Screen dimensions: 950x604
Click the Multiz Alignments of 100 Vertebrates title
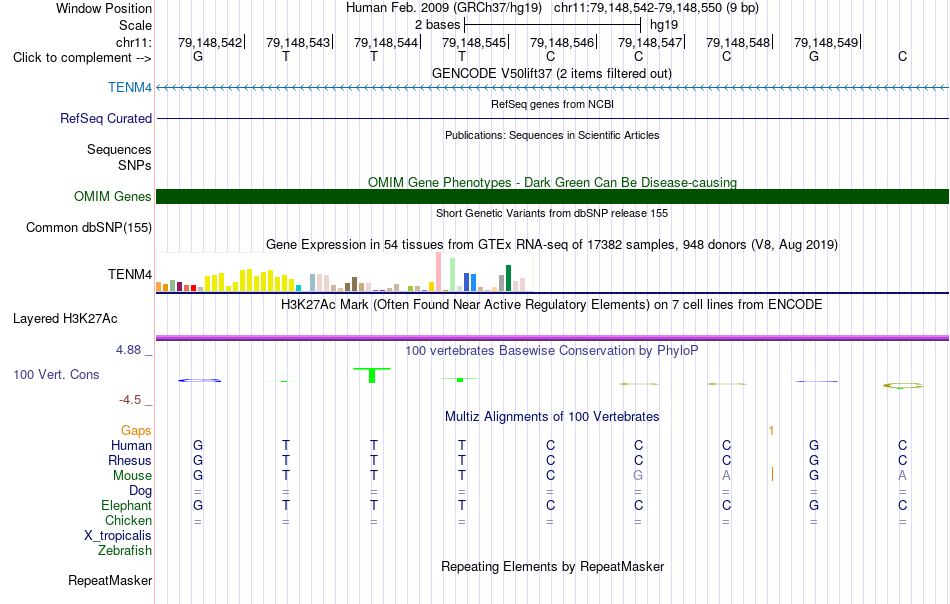[552, 416]
